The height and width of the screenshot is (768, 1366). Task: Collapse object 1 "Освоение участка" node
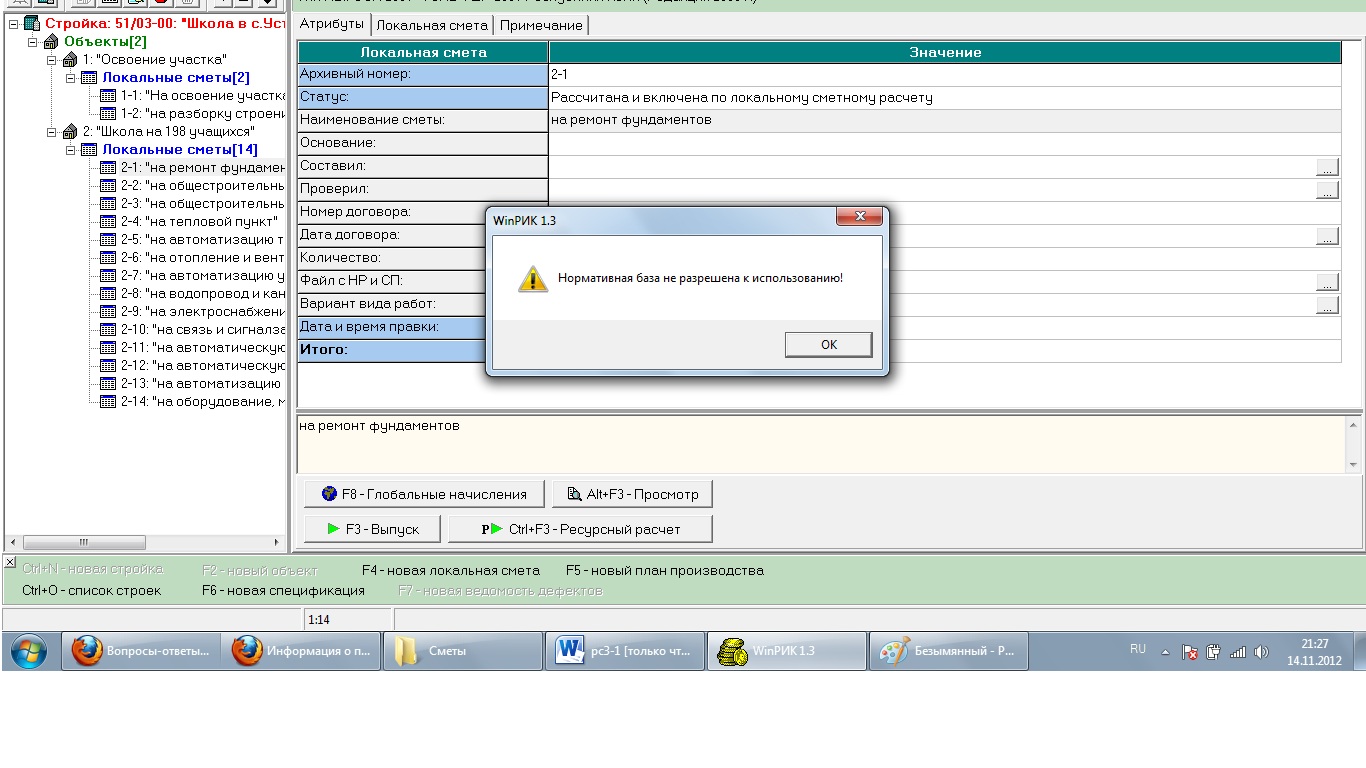click(x=51, y=59)
